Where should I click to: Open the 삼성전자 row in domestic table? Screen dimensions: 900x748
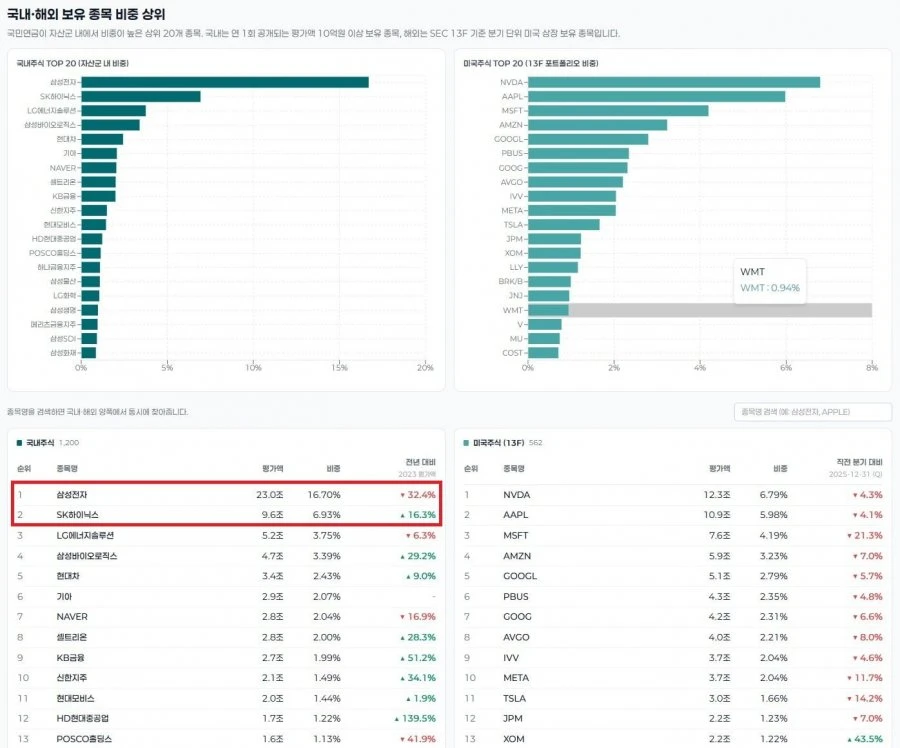(x=226, y=494)
